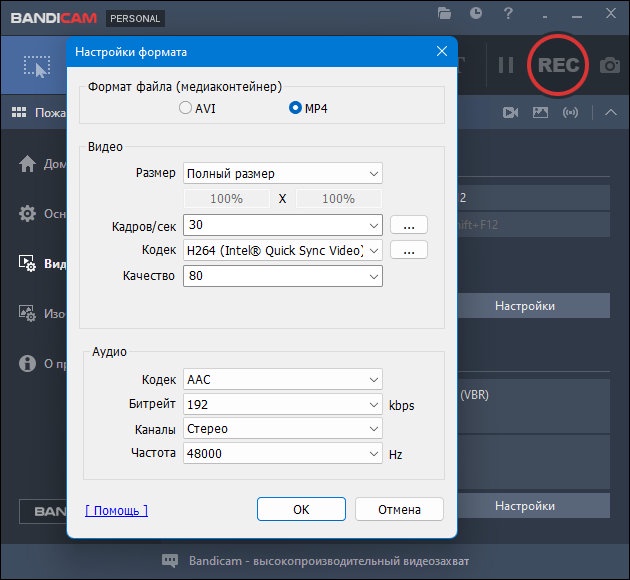The height and width of the screenshot is (580, 630).
Task: Collapse the panel with the up chevron
Action: coord(611,112)
